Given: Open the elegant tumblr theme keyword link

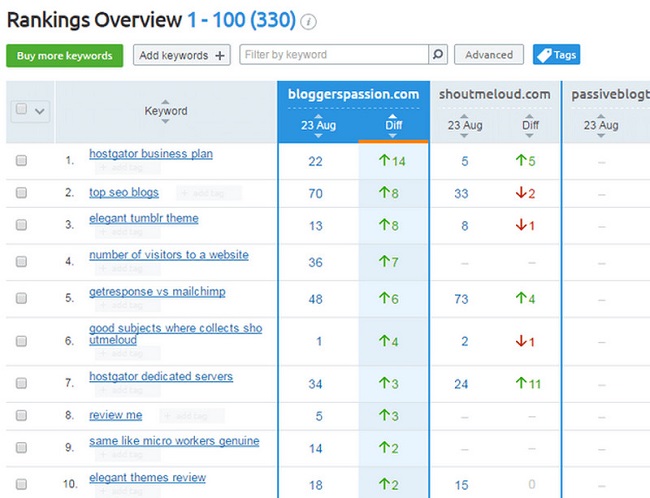Looking at the screenshot, I should pyautogui.click(x=144, y=218).
